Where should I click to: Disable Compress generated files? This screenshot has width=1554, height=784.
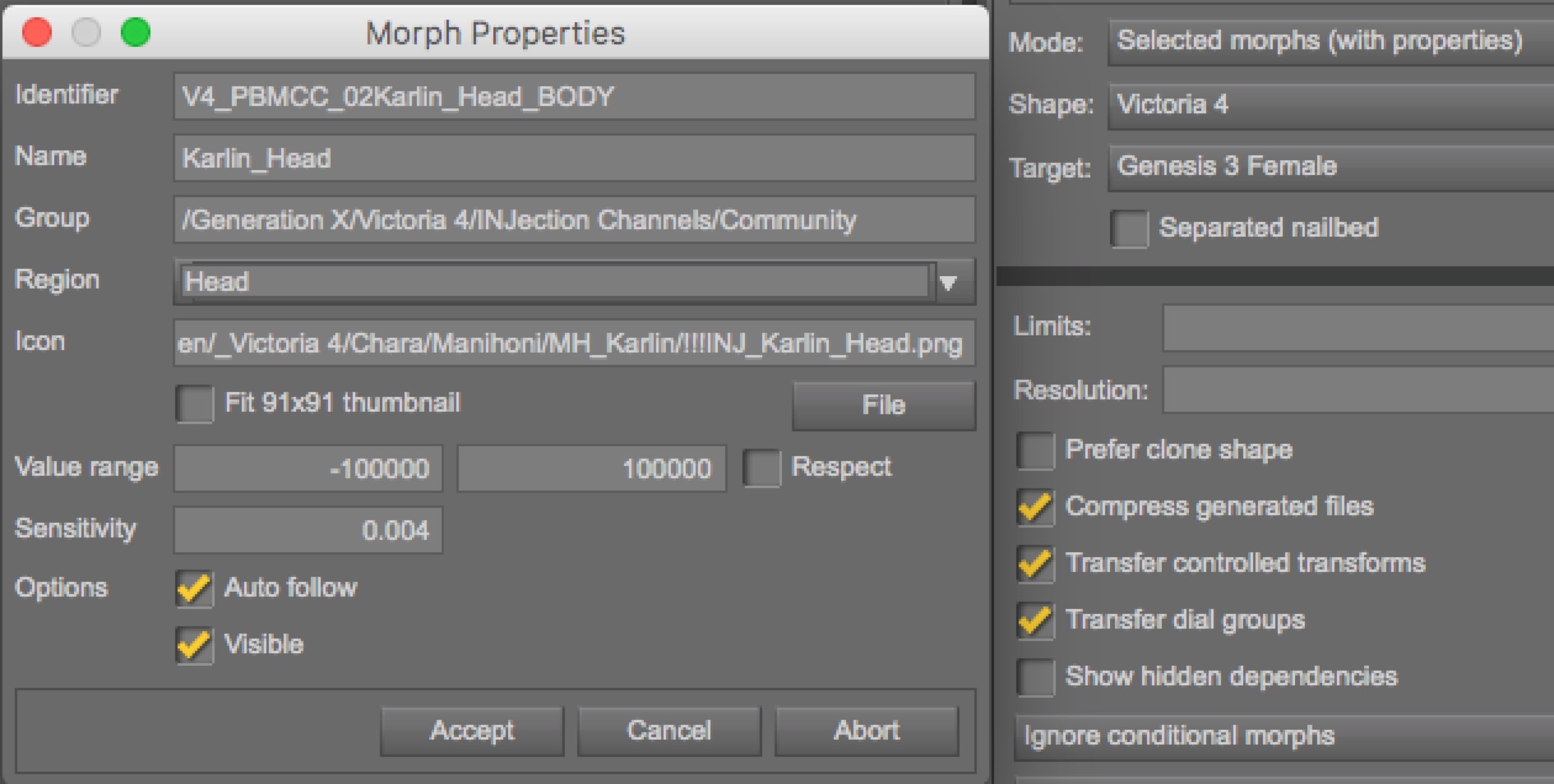pyautogui.click(x=1035, y=507)
